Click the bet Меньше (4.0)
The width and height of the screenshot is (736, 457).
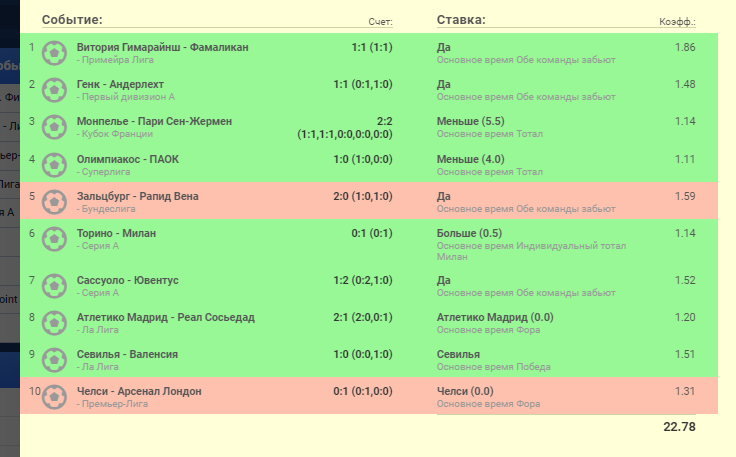[470, 160]
